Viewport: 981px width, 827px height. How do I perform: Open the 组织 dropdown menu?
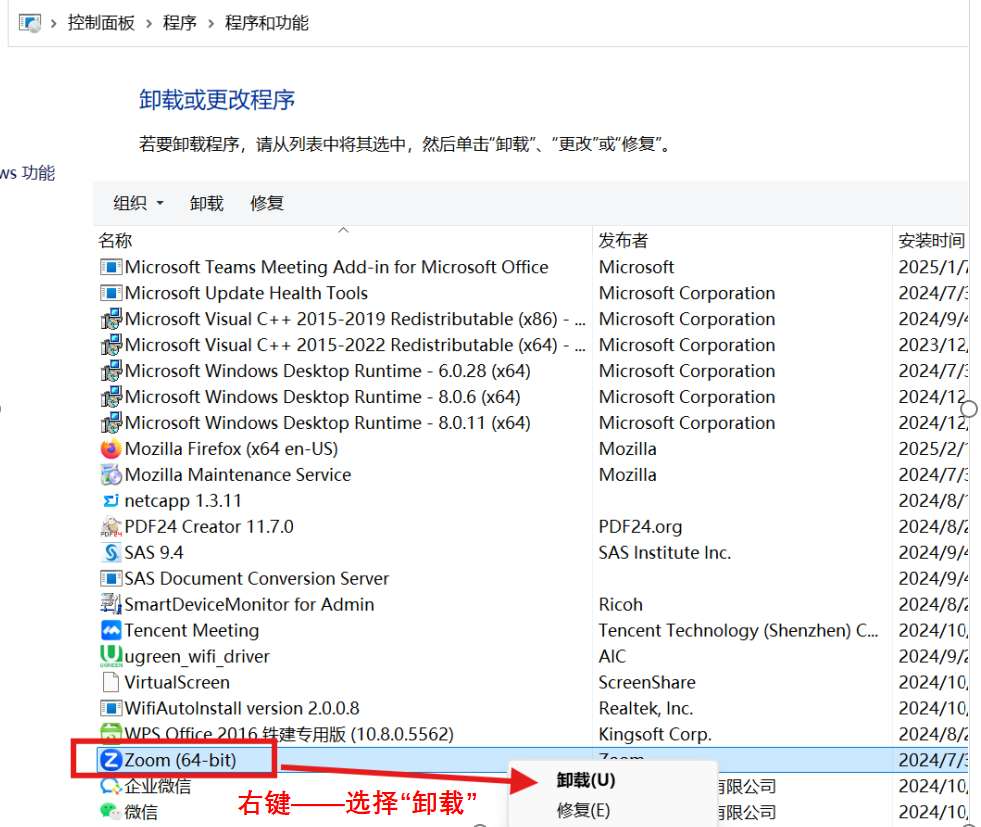(x=138, y=203)
